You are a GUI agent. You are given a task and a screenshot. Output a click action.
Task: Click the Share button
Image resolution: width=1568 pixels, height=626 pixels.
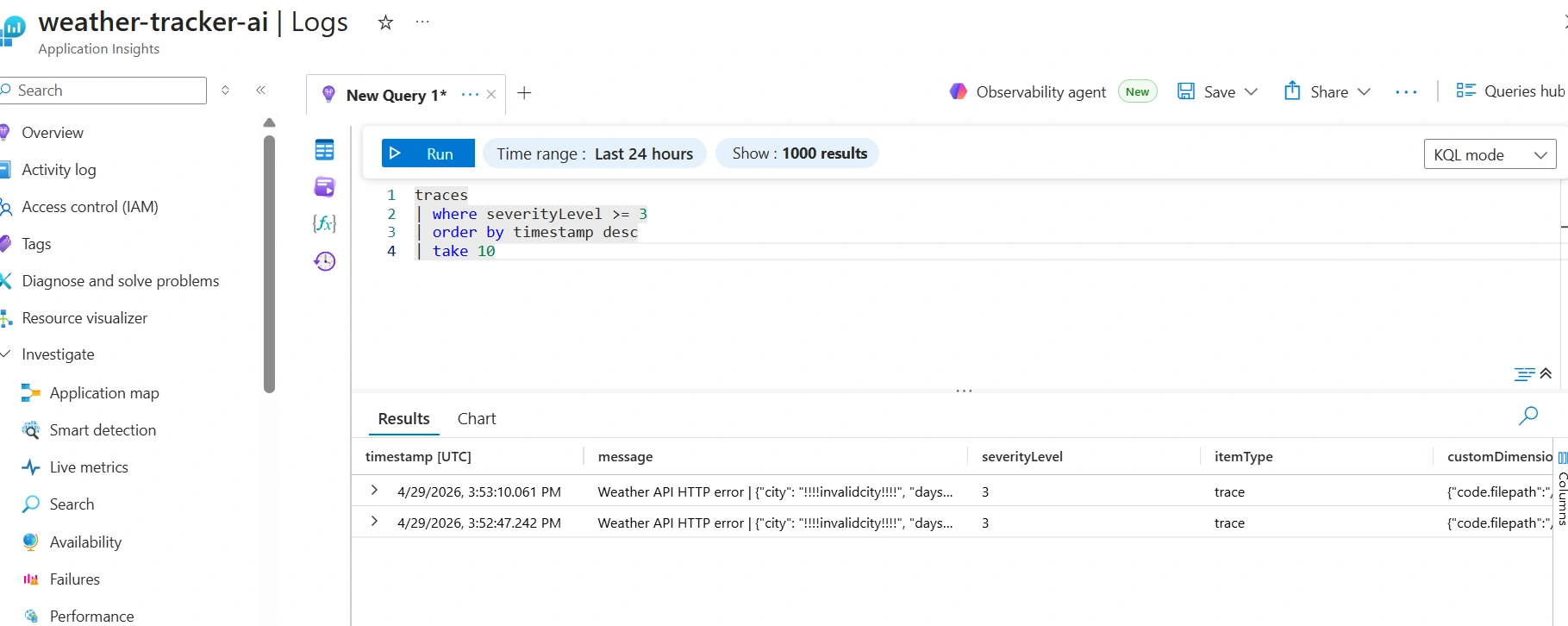pyautogui.click(x=1316, y=91)
